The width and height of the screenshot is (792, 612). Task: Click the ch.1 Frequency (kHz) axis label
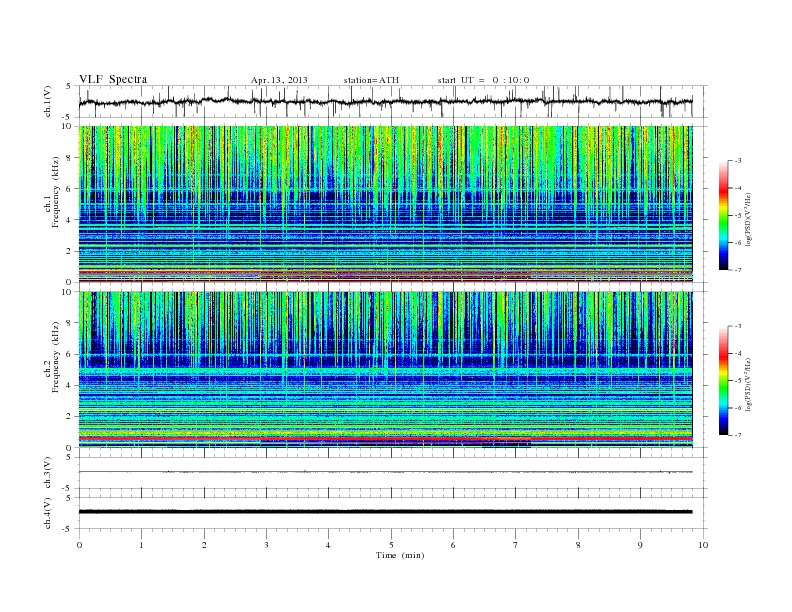click(52, 192)
